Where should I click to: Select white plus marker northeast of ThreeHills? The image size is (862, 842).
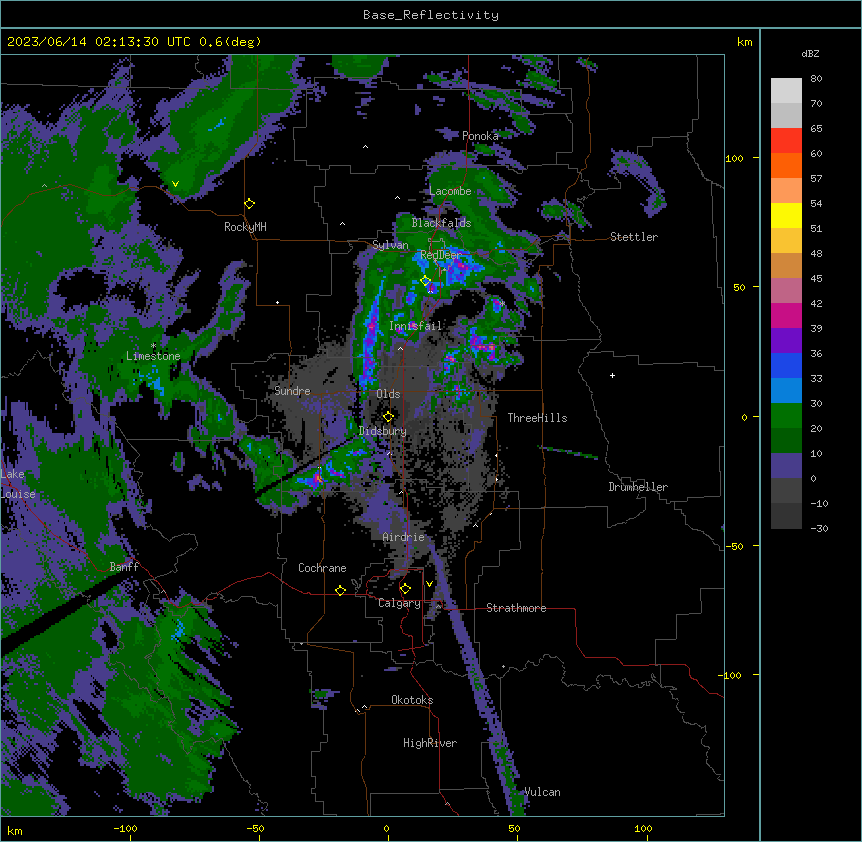612,375
